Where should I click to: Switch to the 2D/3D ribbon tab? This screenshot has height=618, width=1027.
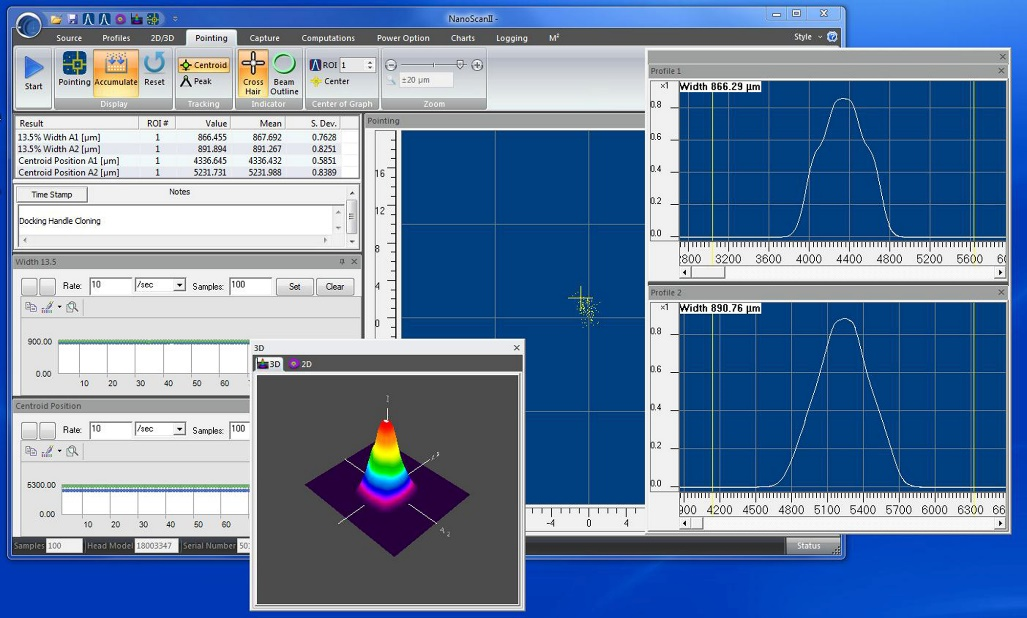click(x=162, y=38)
